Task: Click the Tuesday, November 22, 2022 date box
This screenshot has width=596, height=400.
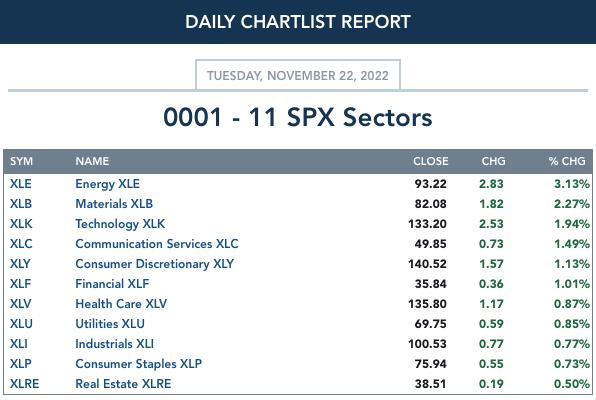Action: (298, 75)
